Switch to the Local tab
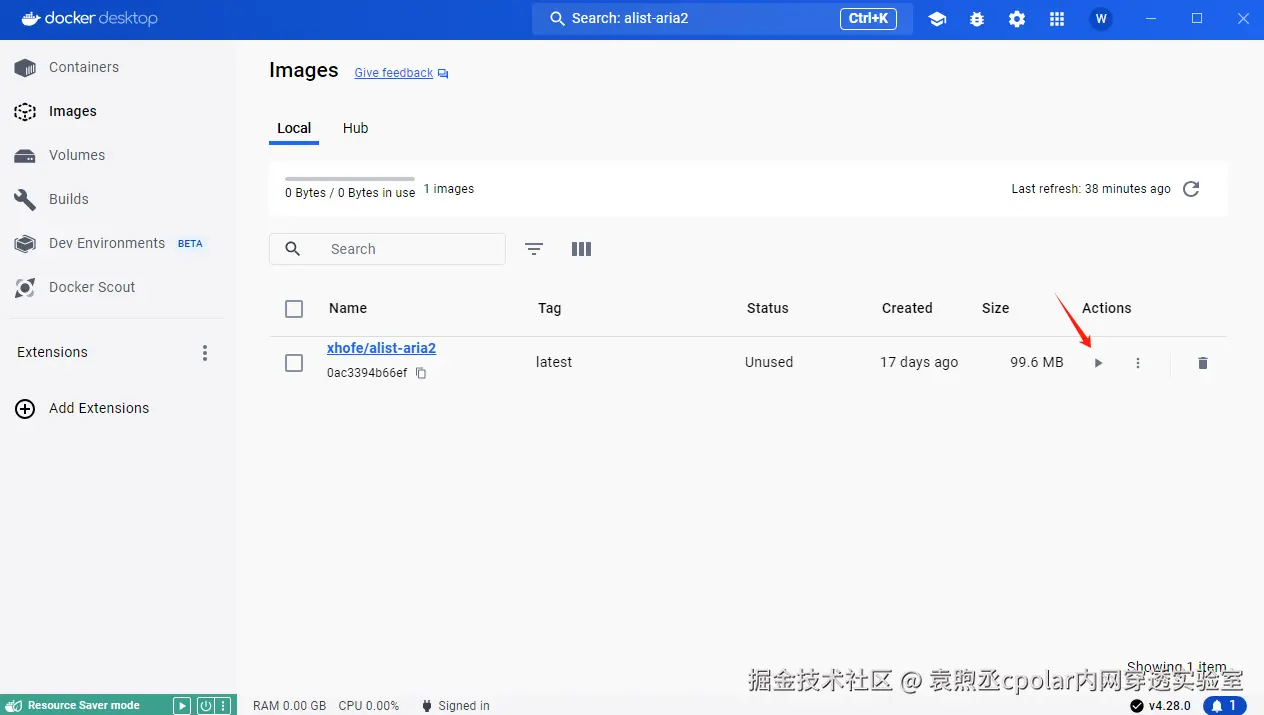The width and height of the screenshot is (1264, 715). point(294,128)
